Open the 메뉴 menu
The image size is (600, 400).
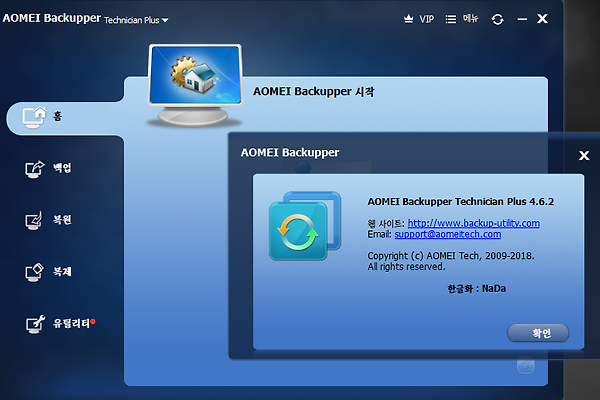(462, 19)
